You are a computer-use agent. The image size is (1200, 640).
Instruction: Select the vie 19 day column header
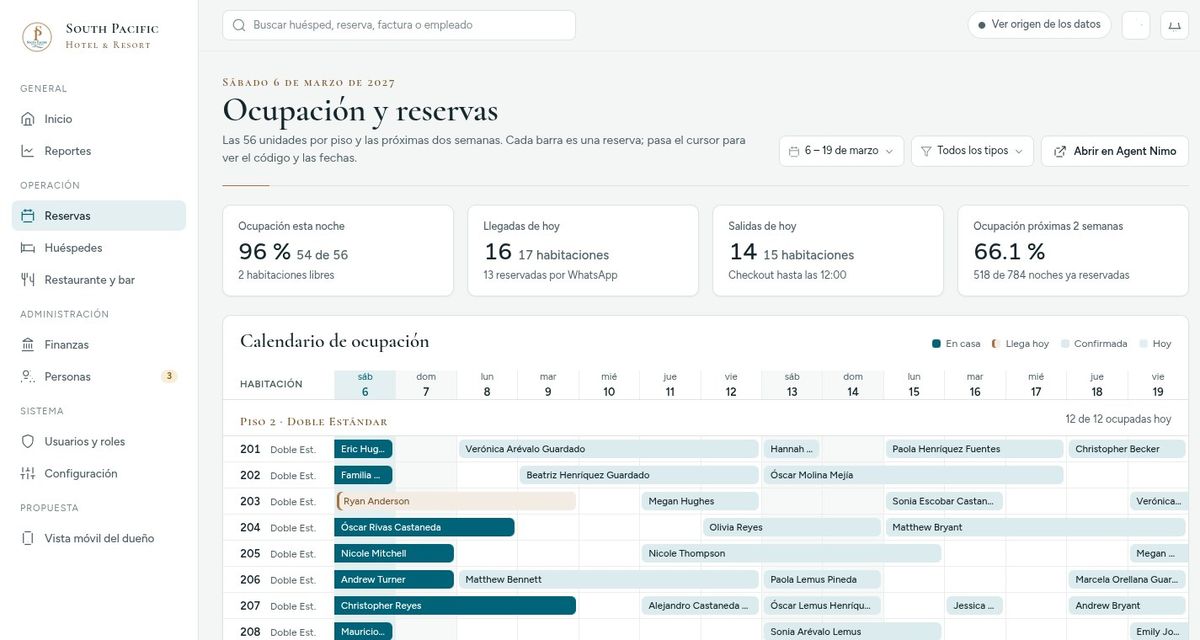(x=1158, y=385)
